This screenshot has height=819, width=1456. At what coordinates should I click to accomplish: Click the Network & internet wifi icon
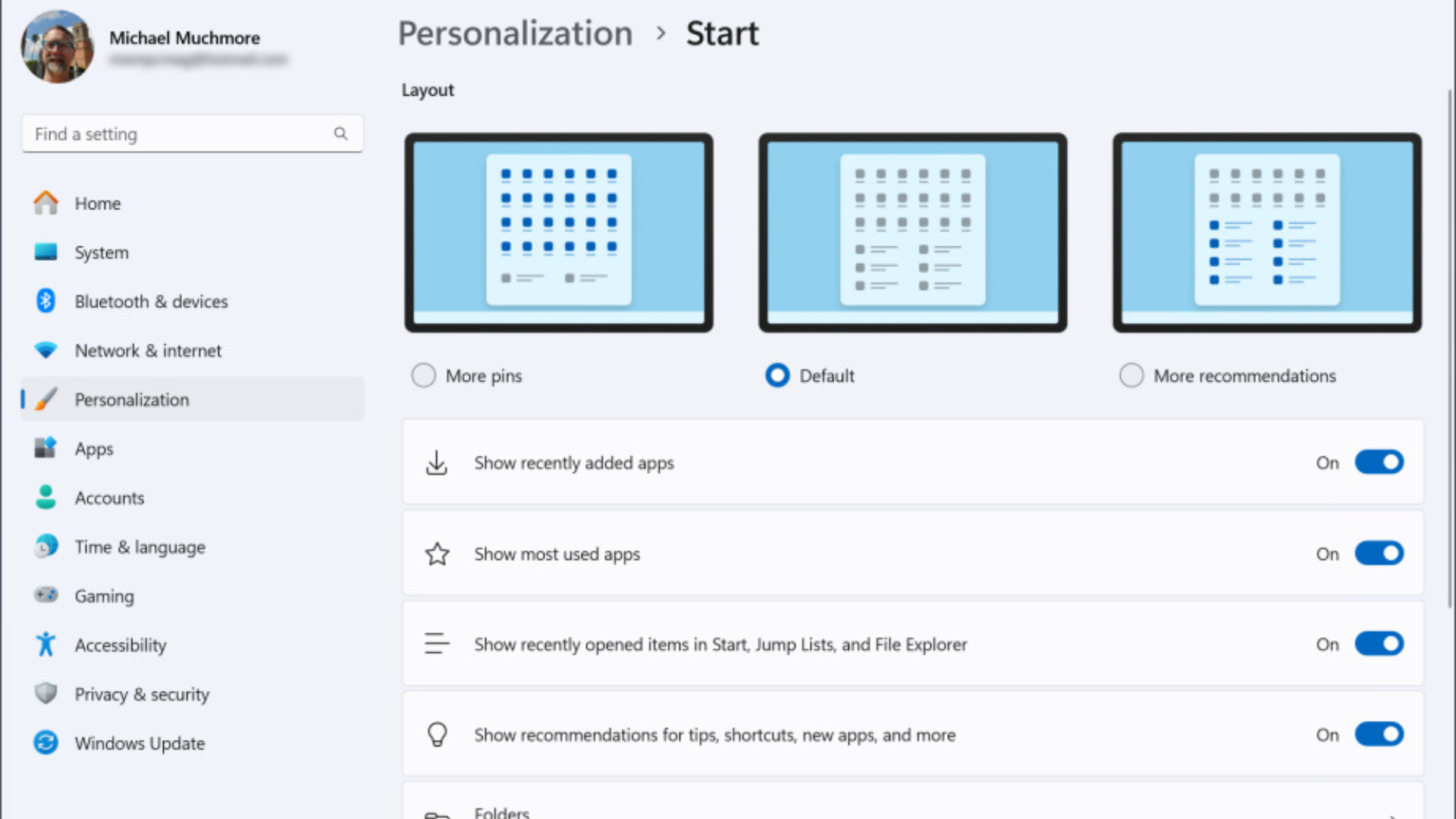coord(45,350)
